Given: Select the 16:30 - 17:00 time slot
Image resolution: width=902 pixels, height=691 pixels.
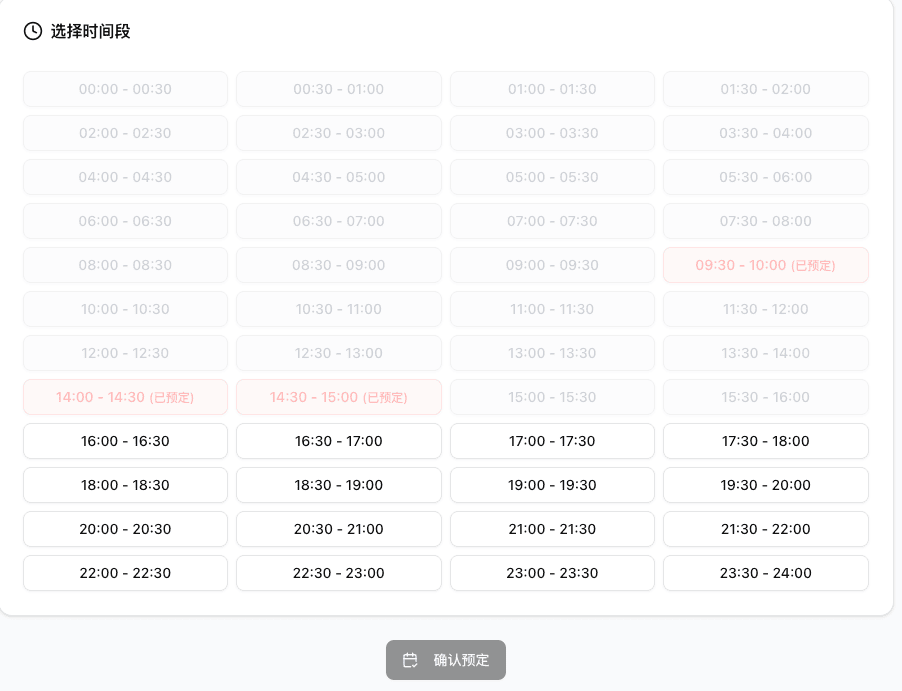Looking at the screenshot, I should point(338,441).
